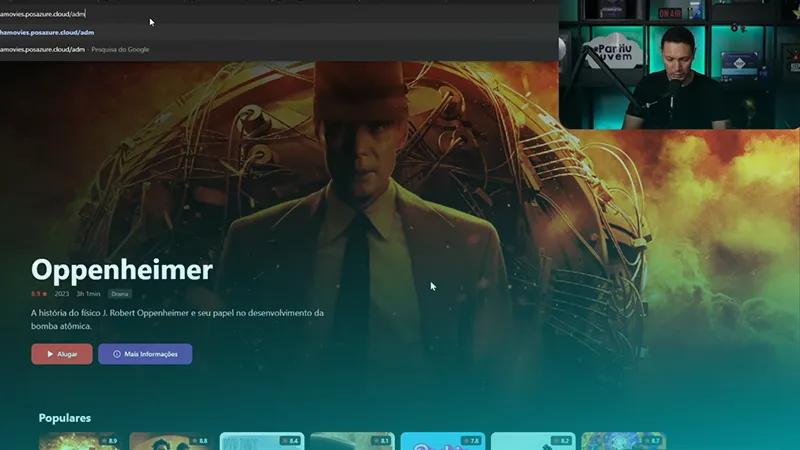This screenshot has height=450, width=800.
Task: Open the Populares movie thumbnail rated 8.9
Action: pyautogui.click(x=80, y=441)
